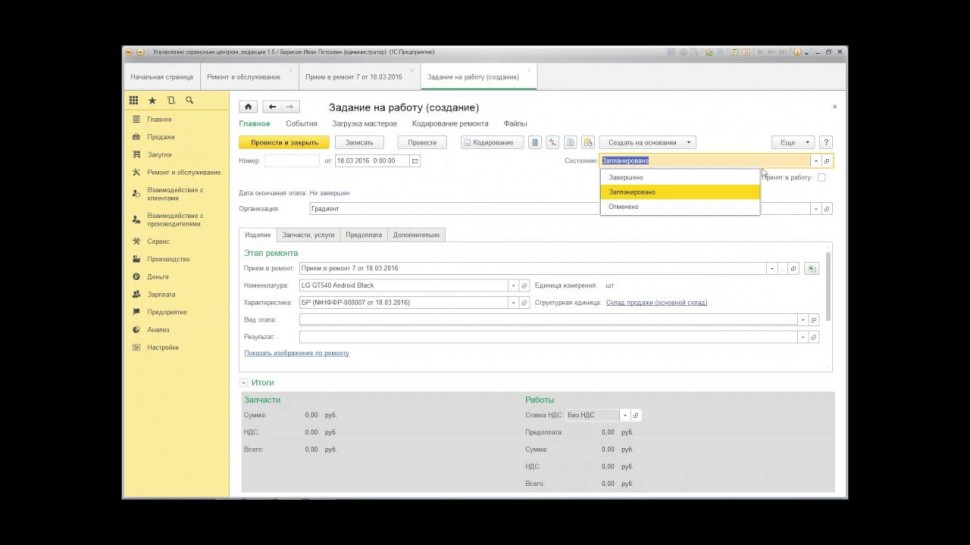Screen dimensions: 970x545
Task: Toggle the 'Принят в работу' checkbox
Action: pos(821,177)
